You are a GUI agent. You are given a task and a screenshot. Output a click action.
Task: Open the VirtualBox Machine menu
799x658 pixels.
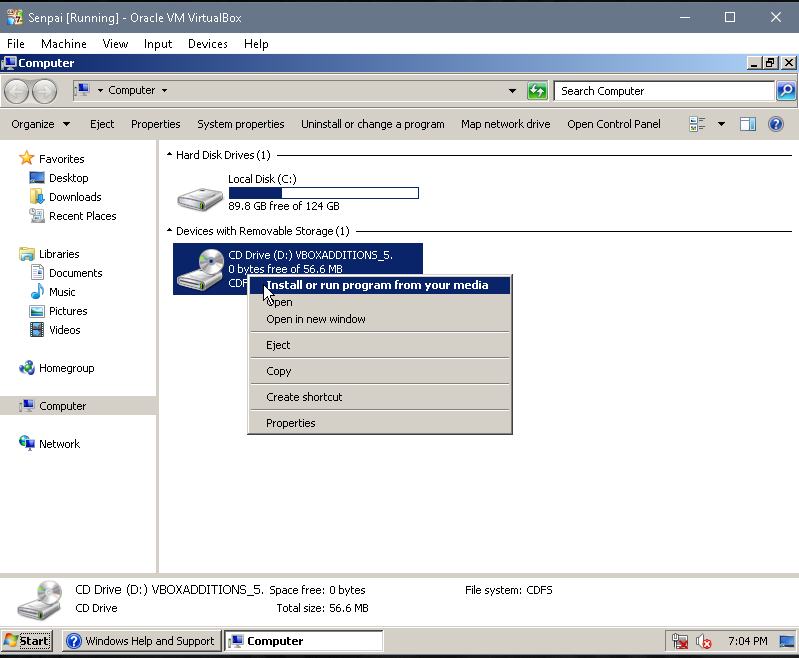(x=64, y=44)
